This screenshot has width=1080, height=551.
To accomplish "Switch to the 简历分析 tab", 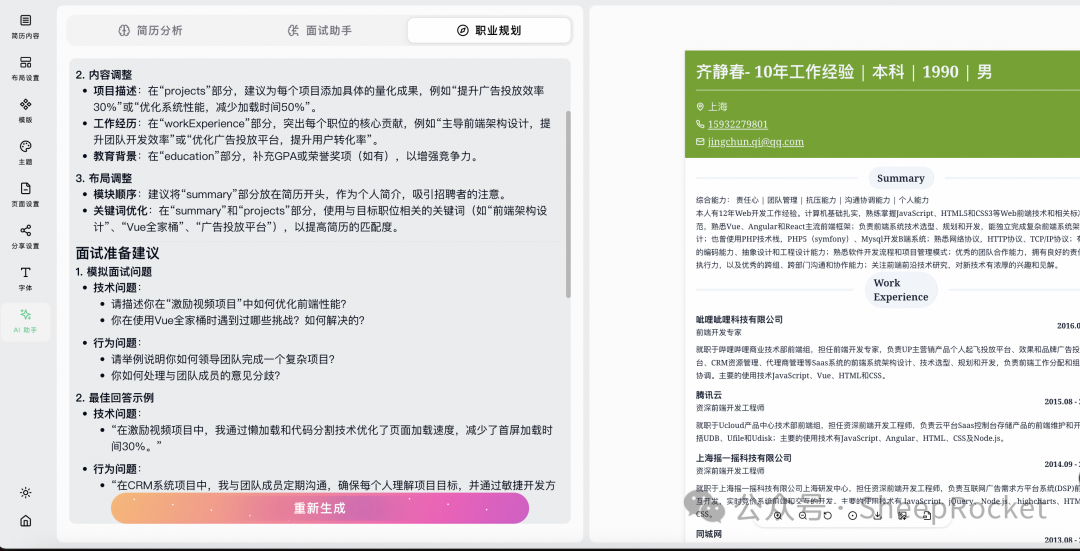I will 150,30.
